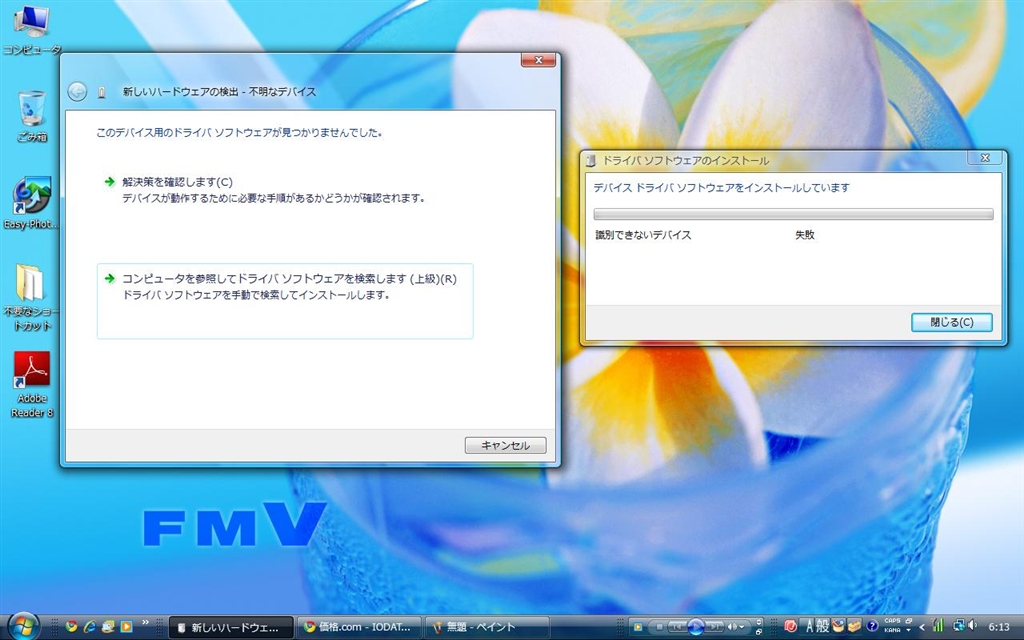Open the ごみ箱 recycle bin icon

tap(31, 116)
